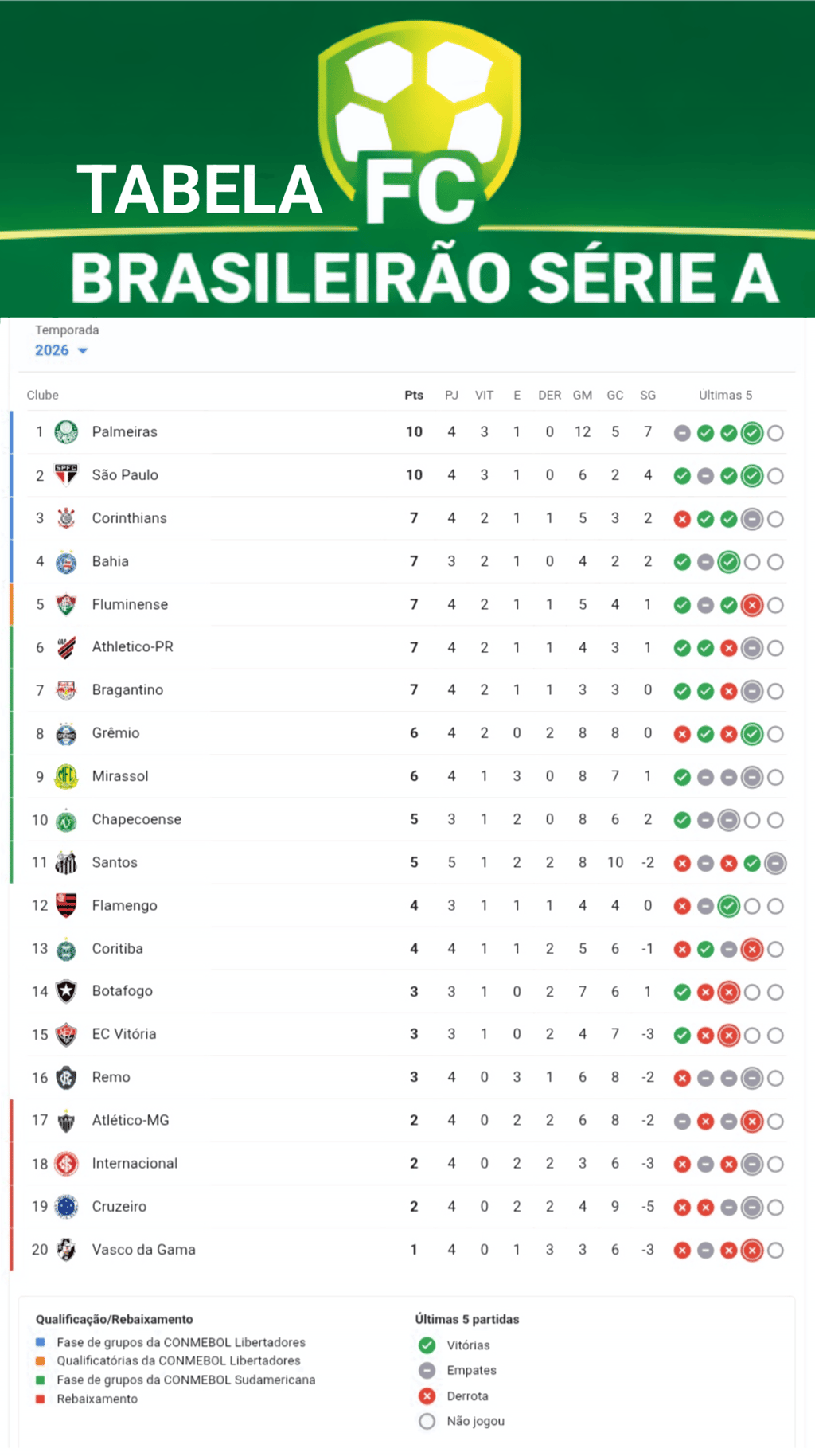Click the Flamengo club crest icon
Screen dimensions: 815x1456
pos(66,906)
